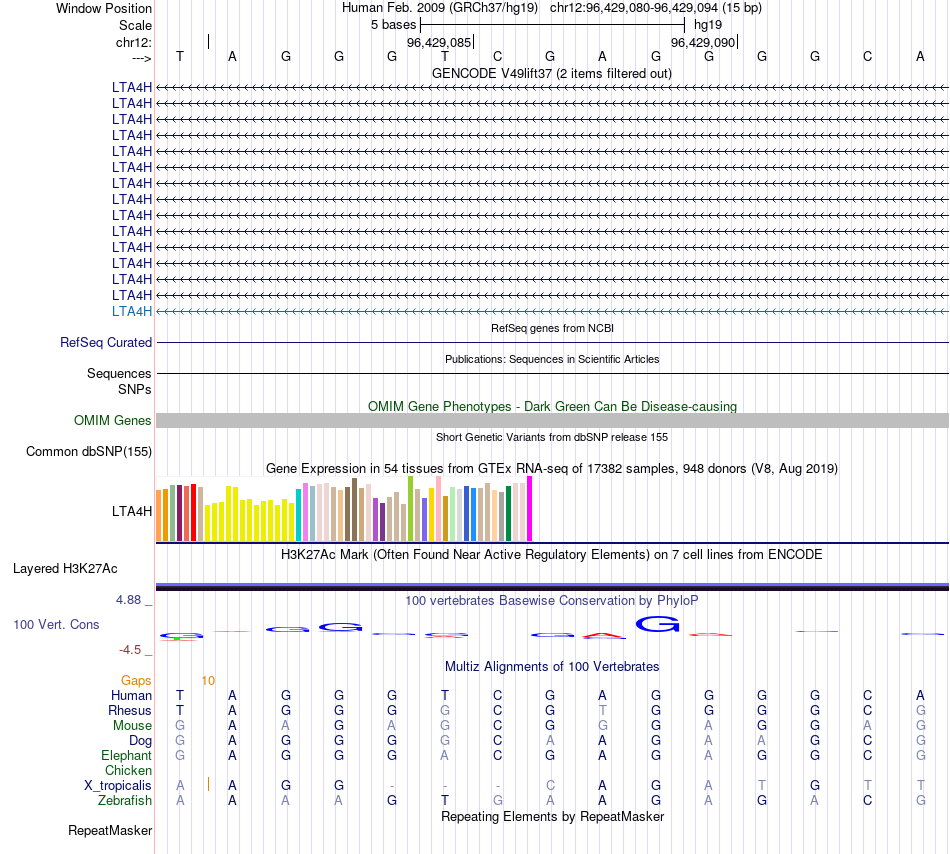
Task: Click the hg19 label beside the scale bar
Action: point(708,25)
